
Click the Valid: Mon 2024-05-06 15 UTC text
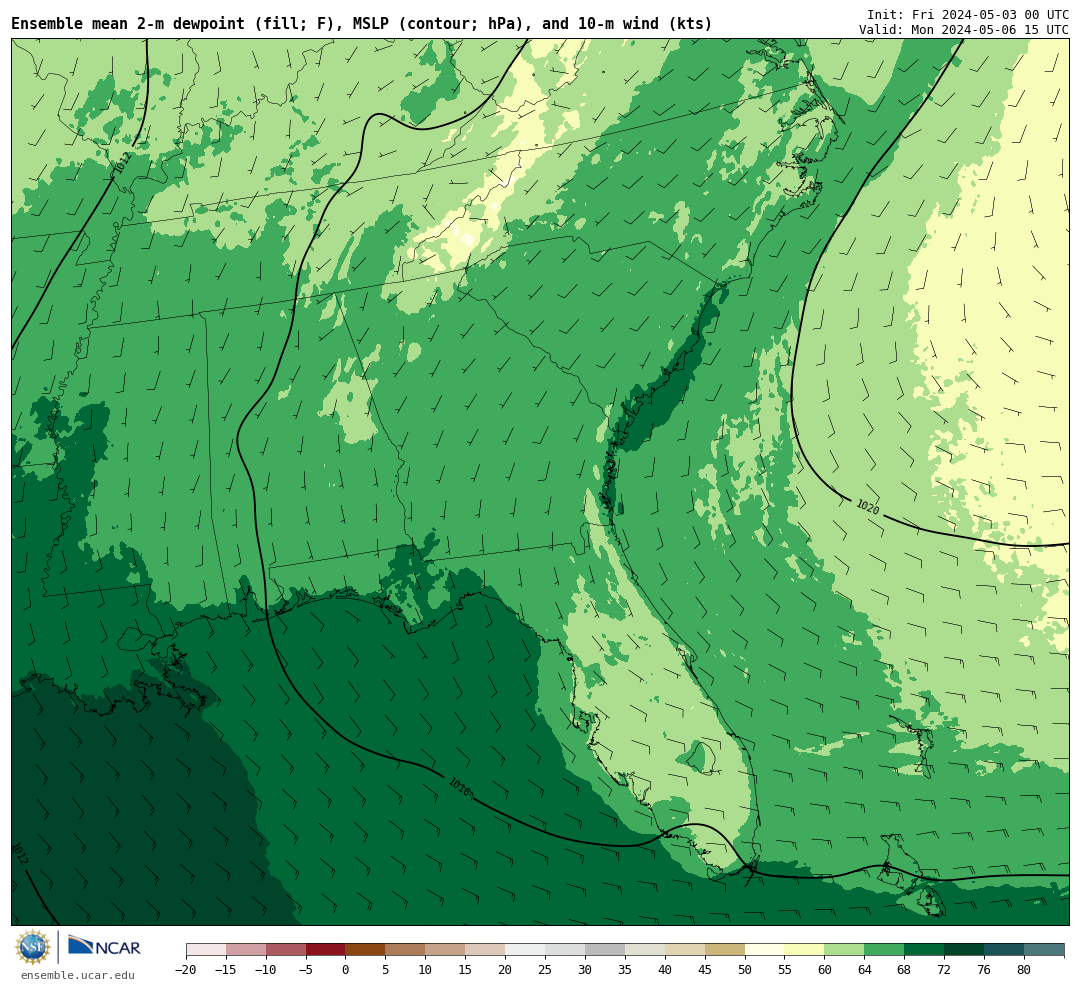[x=964, y=30]
